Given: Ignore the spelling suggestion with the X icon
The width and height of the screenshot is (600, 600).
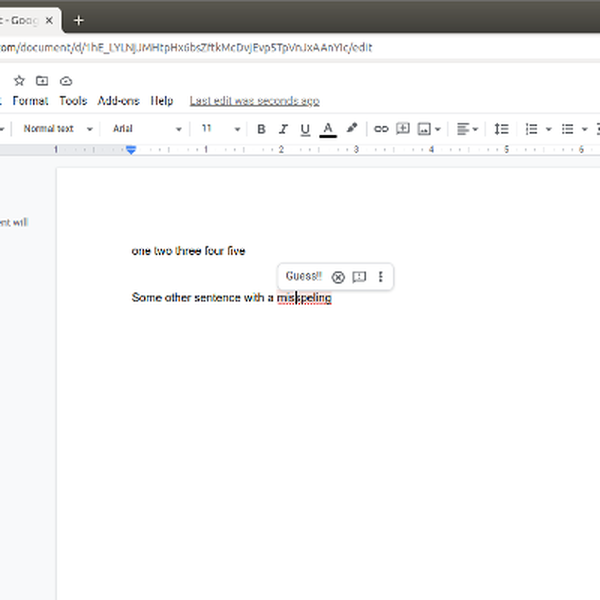Looking at the screenshot, I should [338, 277].
